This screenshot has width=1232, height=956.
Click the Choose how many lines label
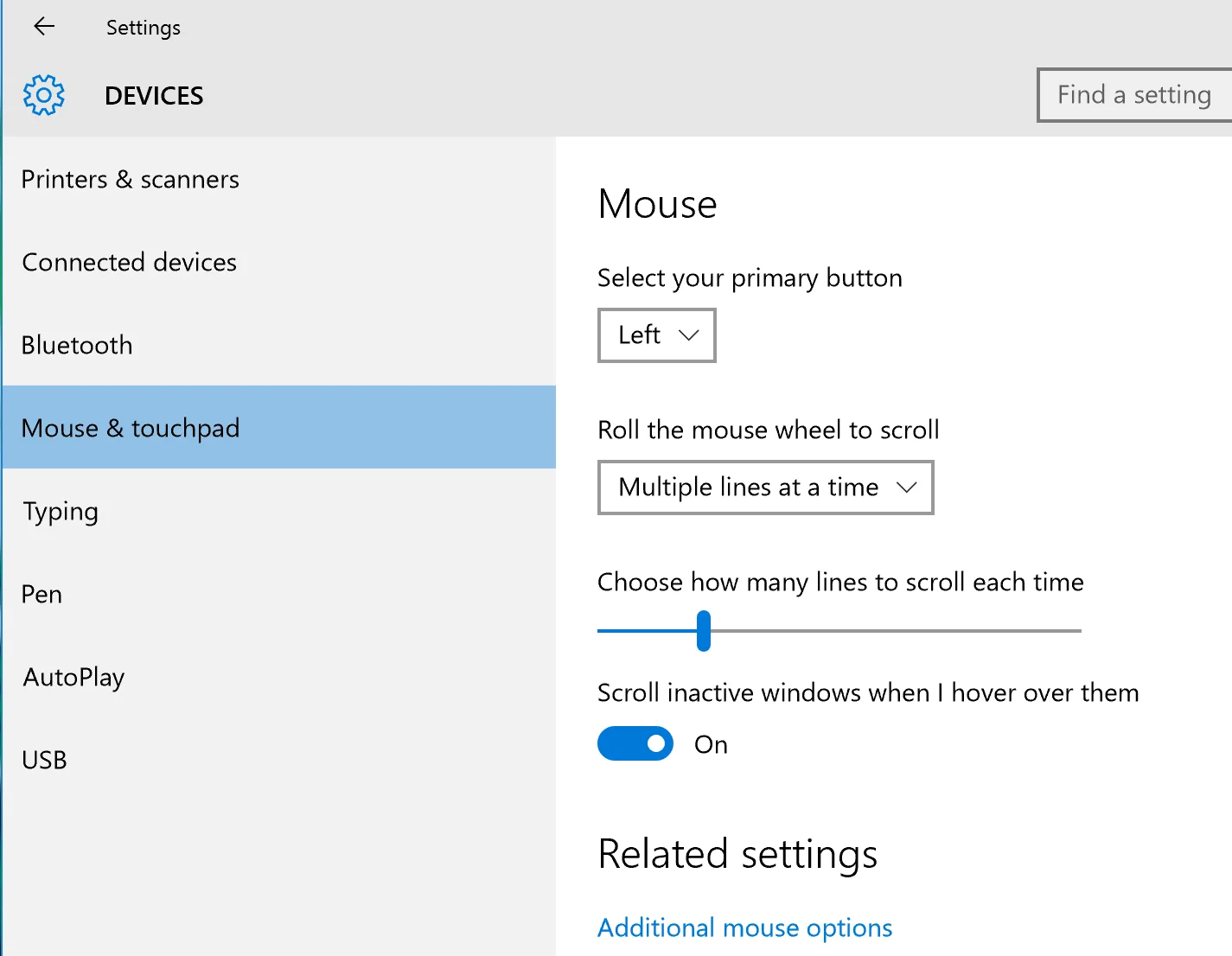click(840, 583)
